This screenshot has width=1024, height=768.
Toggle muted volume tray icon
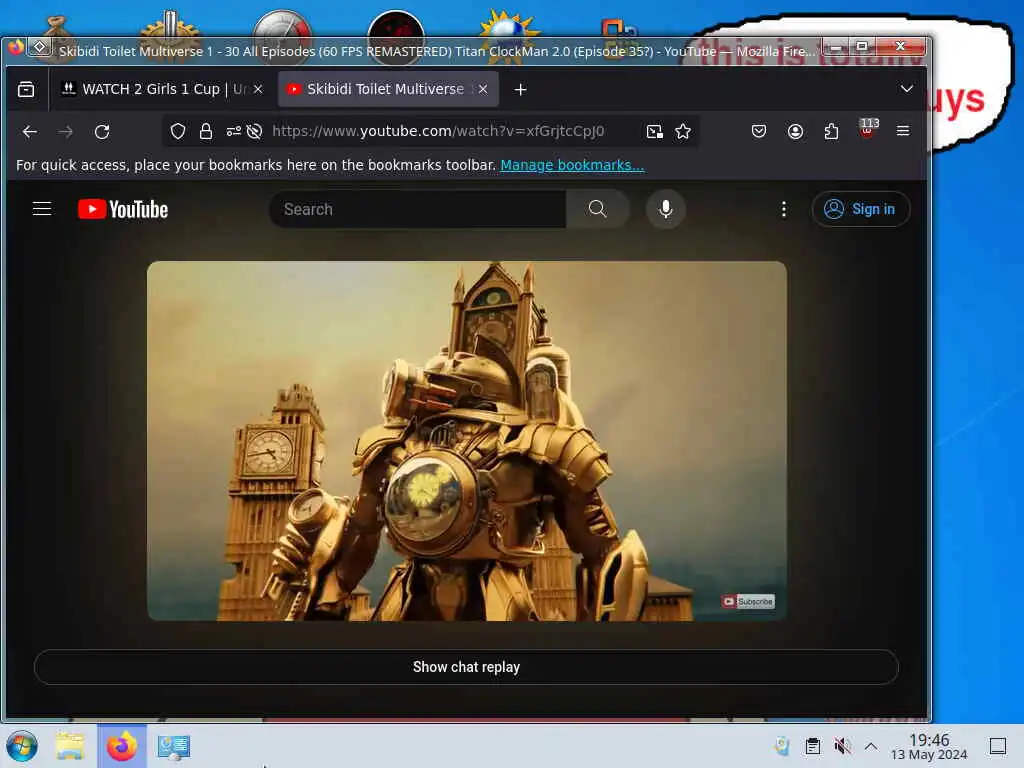point(842,746)
